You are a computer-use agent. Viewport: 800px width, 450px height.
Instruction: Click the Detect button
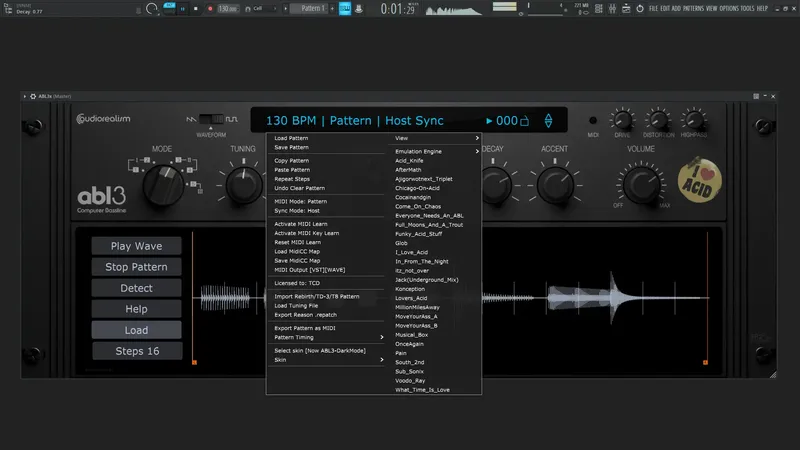coord(136,288)
